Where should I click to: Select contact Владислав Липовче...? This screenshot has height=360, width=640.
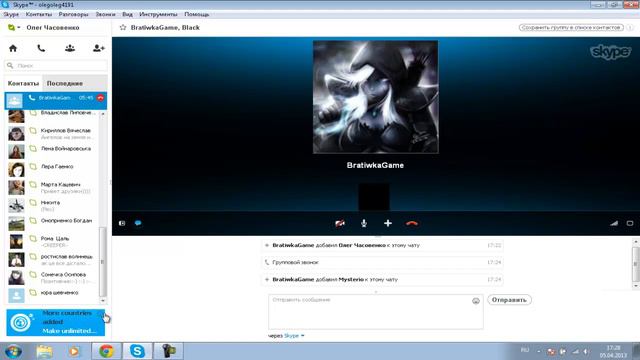tap(51, 116)
